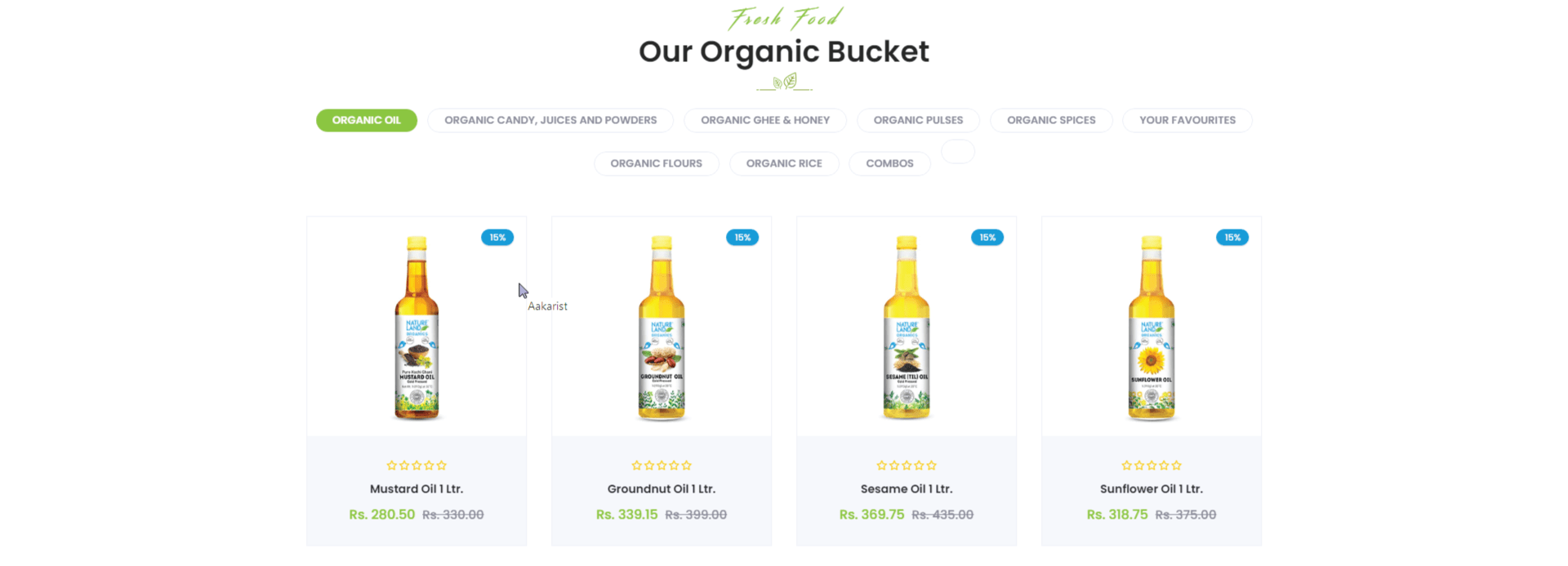Open the Combos tab
The image size is (1568, 566).
(x=889, y=163)
